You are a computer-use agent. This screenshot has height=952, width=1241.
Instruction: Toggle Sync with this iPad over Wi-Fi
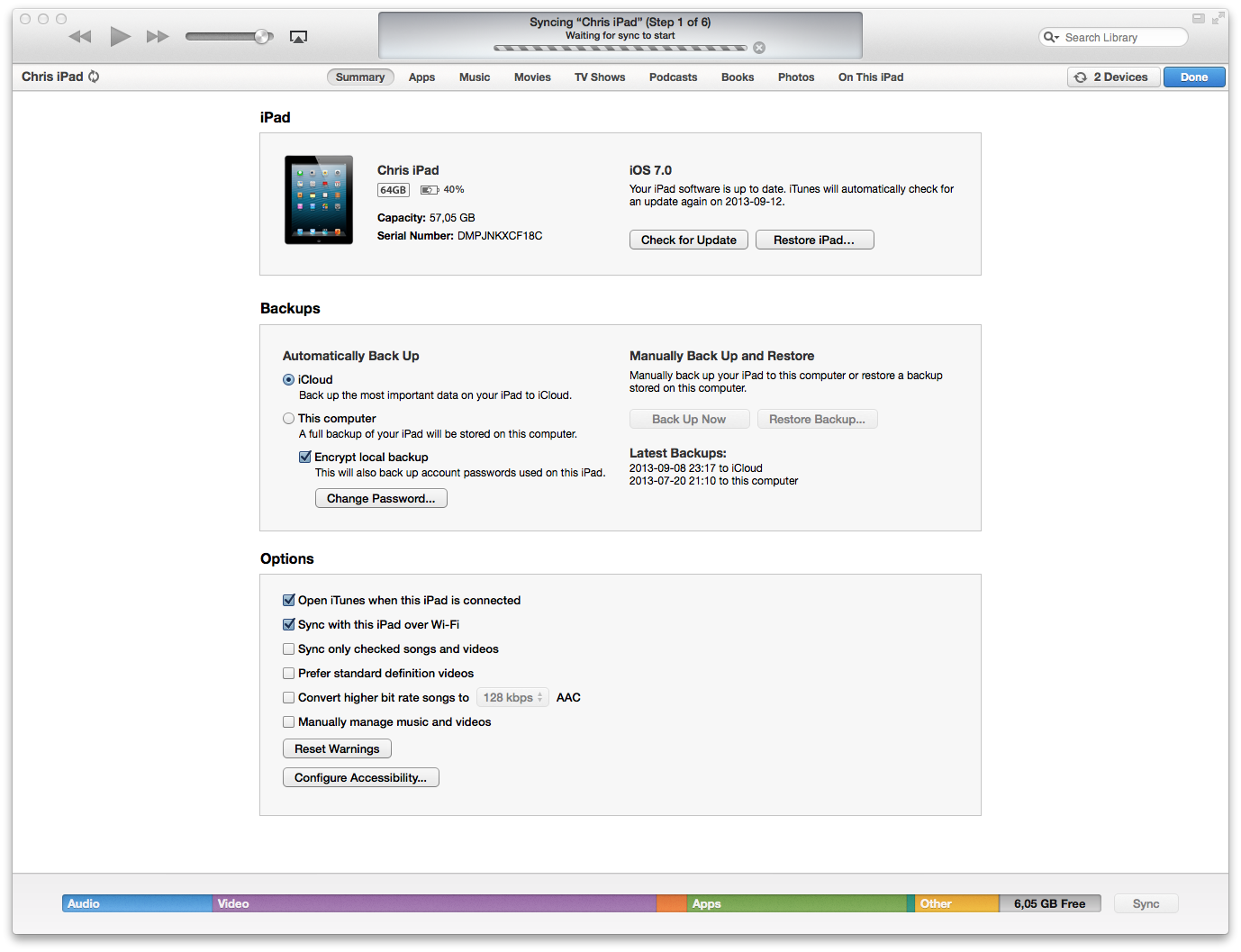[x=289, y=624]
